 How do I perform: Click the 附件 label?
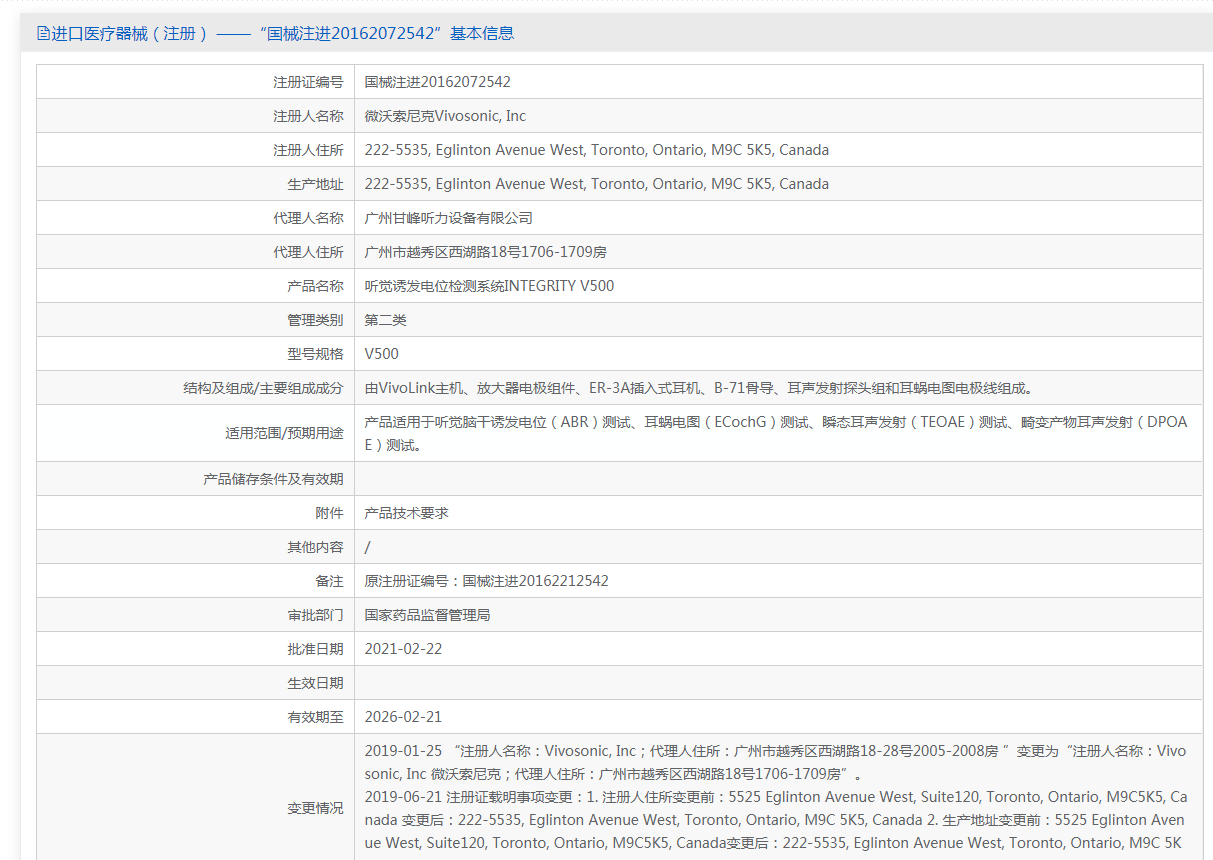(330, 513)
